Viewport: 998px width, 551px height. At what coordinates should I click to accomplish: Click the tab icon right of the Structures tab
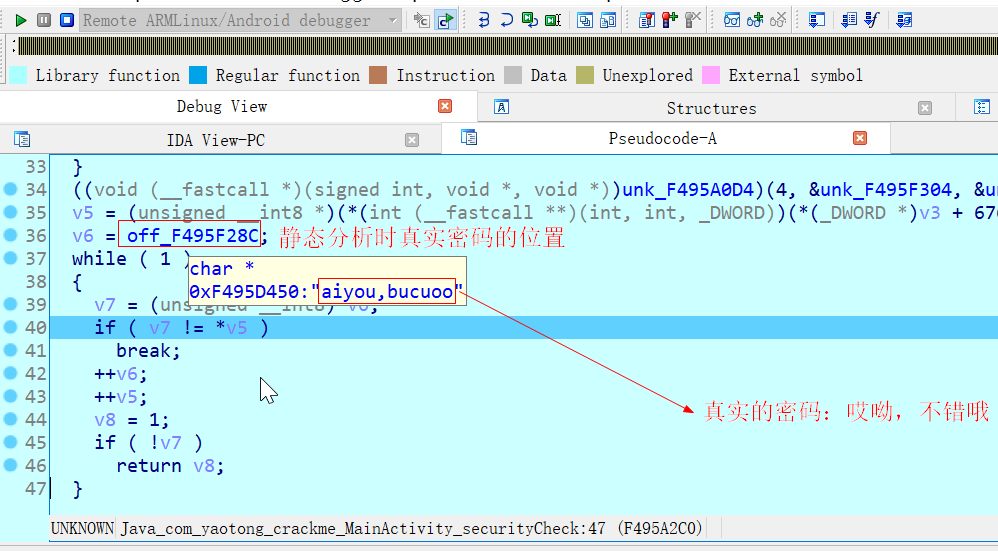tap(982, 107)
